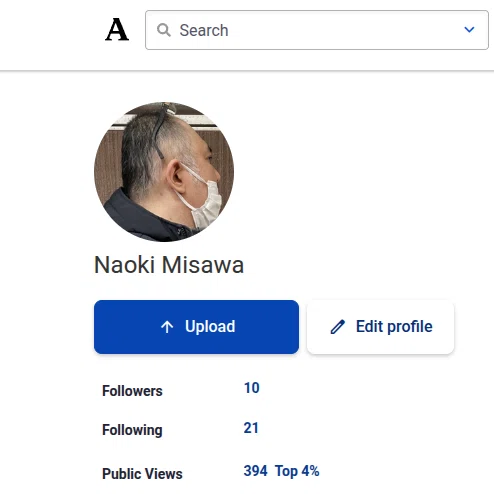Open the Edit profile button
Image resolution: width=494 pixels, height=494 pixels.
click(380, 327)
